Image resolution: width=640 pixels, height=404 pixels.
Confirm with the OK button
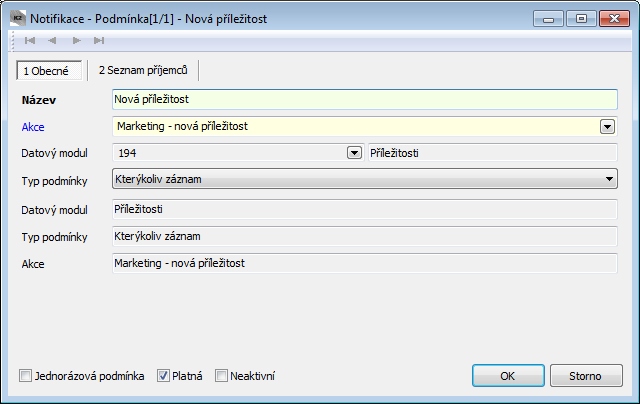tap(508, 375)
